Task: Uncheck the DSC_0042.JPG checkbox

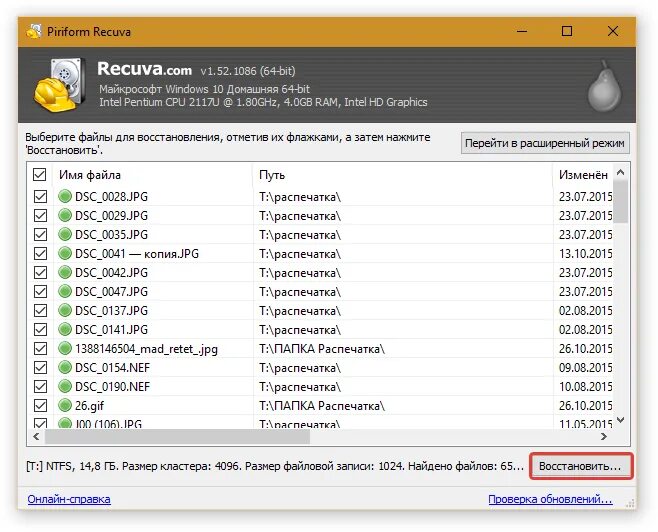Action: [40, 273]
